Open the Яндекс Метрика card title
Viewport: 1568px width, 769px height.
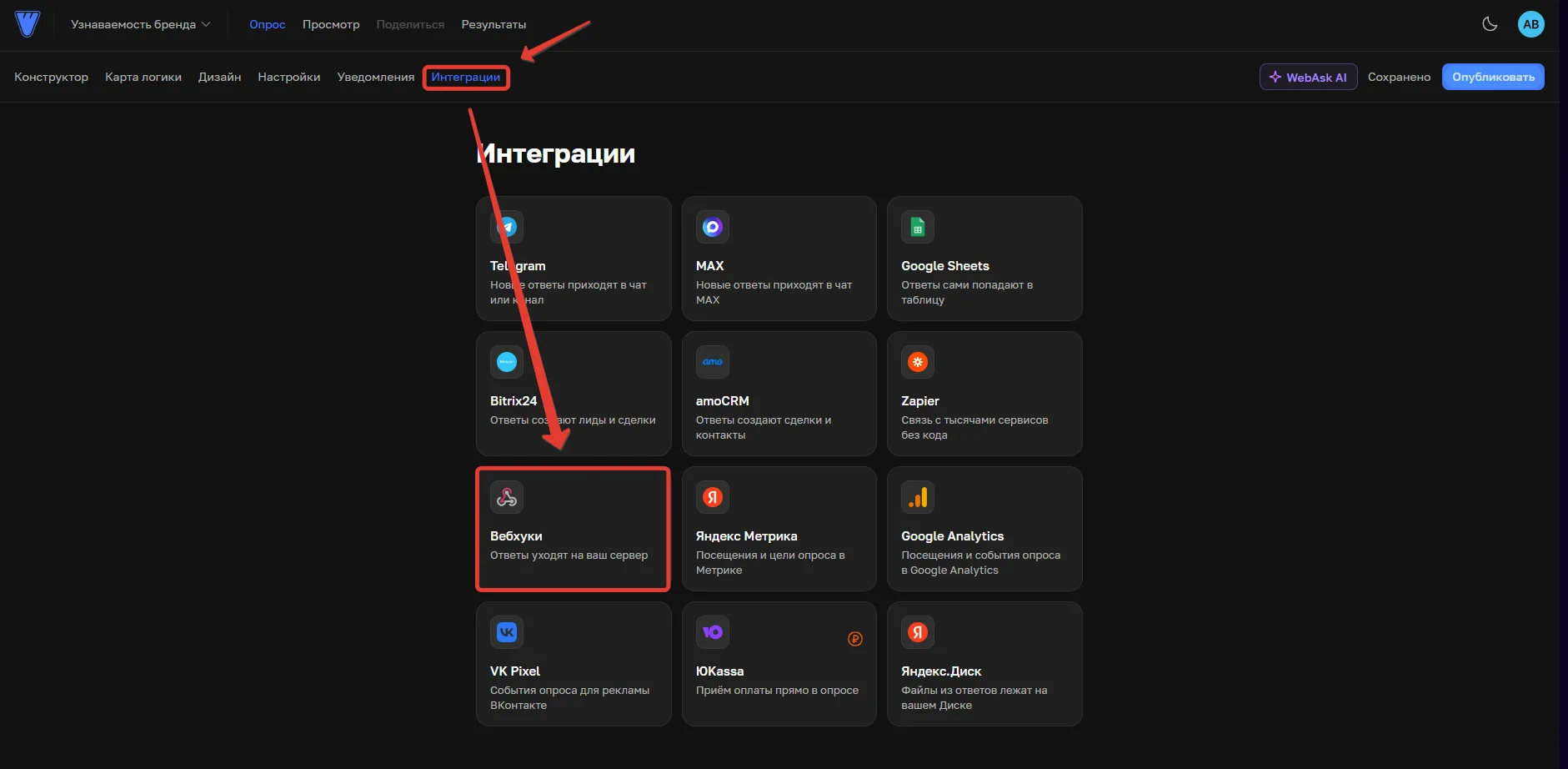click(747, 536)
